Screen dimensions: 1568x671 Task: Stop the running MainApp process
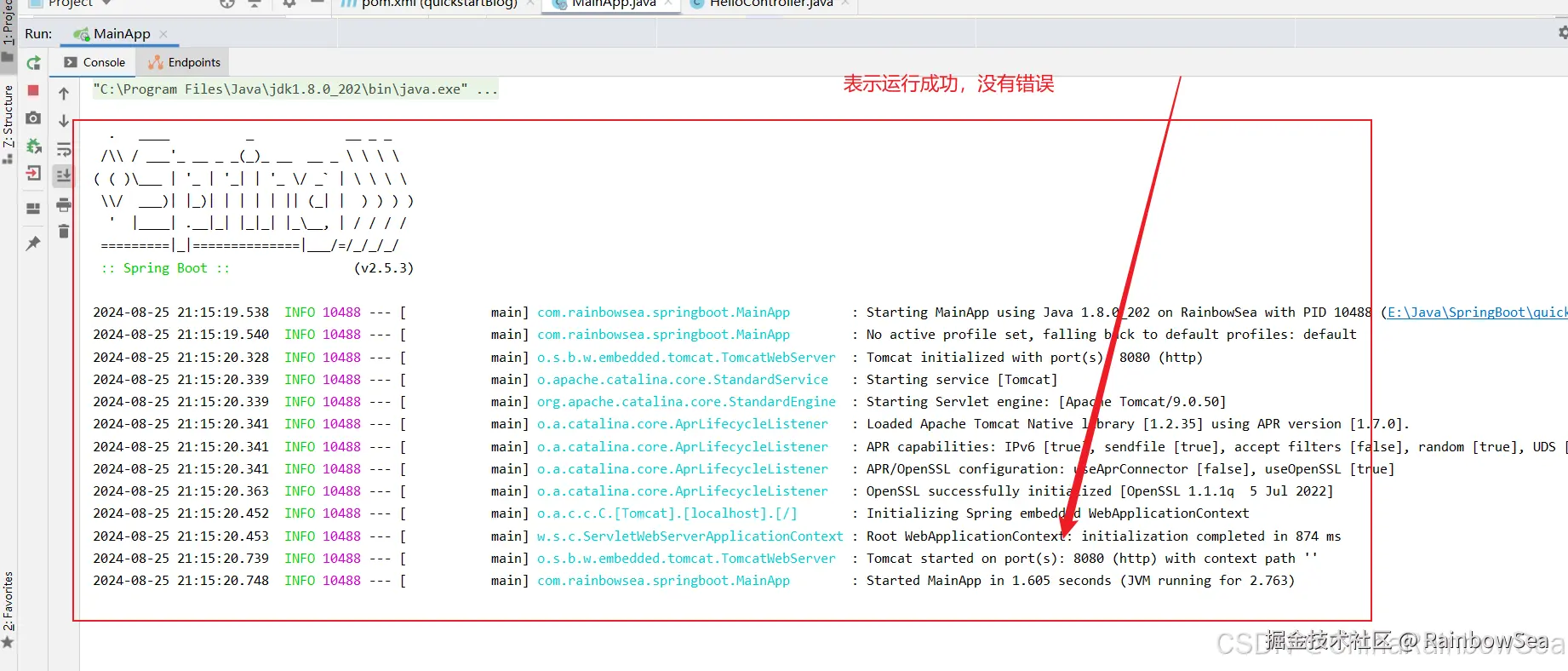[x=33, y=90]
